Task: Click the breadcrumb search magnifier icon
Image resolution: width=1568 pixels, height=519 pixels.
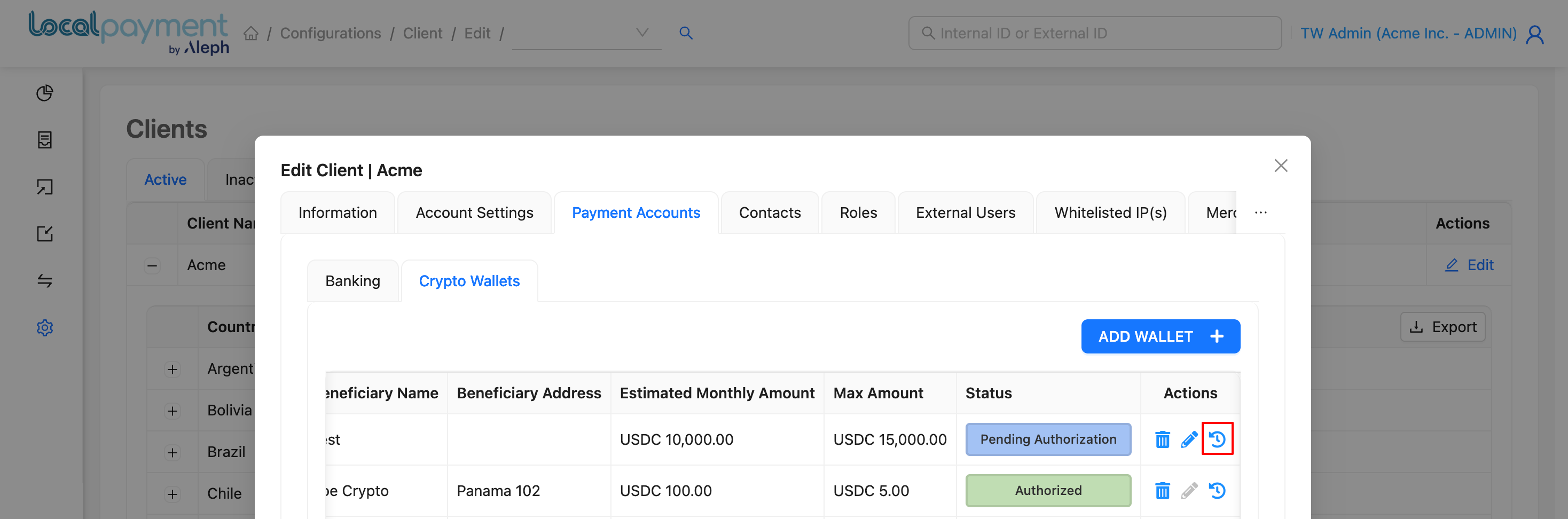Action: tap(685, 34)
